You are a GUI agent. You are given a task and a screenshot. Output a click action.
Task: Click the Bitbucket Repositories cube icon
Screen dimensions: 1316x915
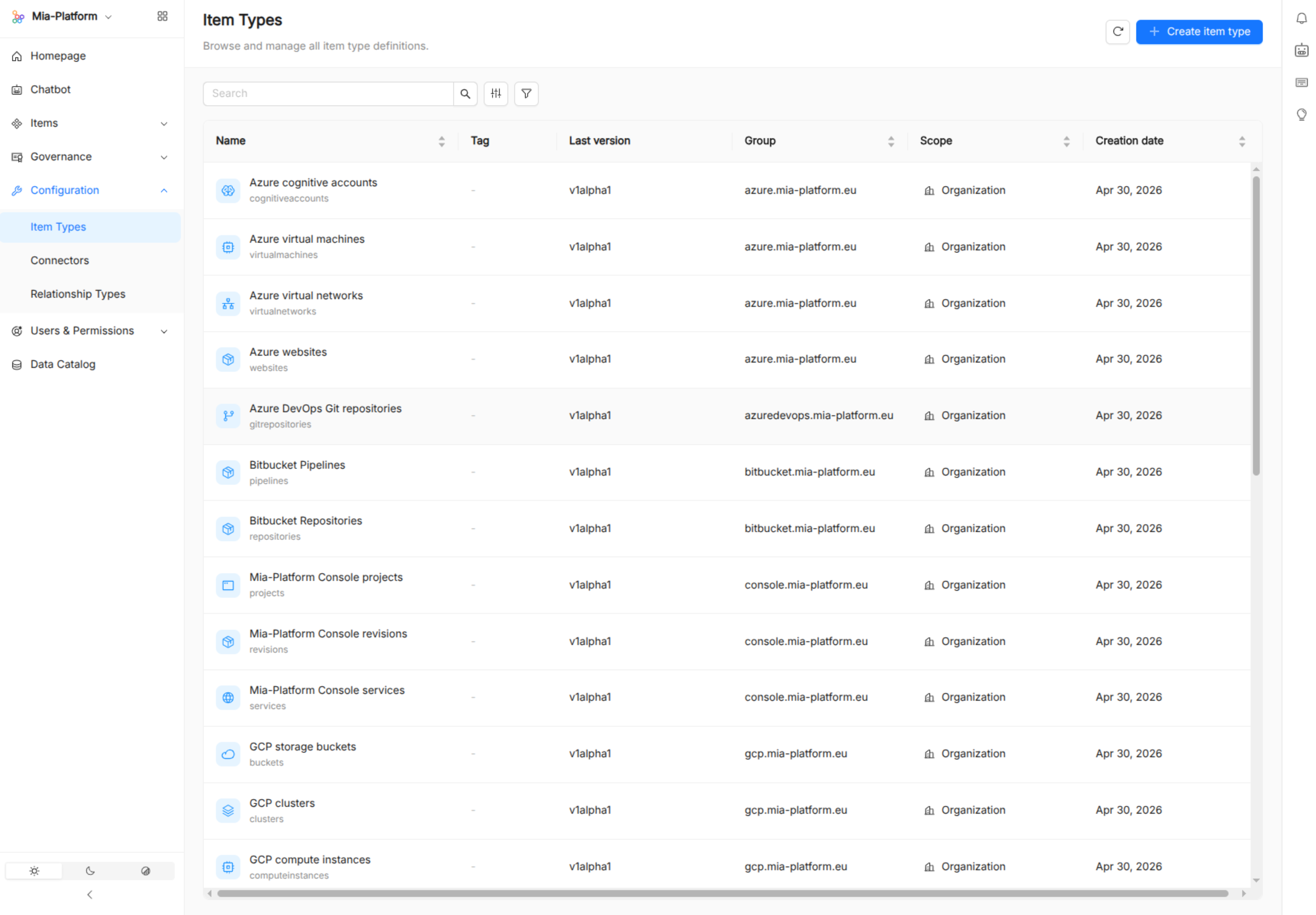tap(228, 529)
